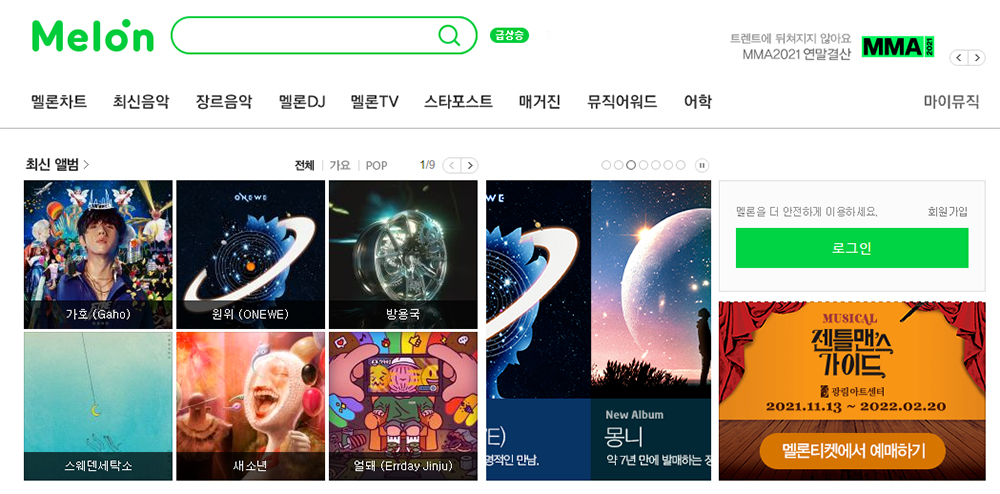
Task: Filter latest albums by 가요
Action: 340,166
